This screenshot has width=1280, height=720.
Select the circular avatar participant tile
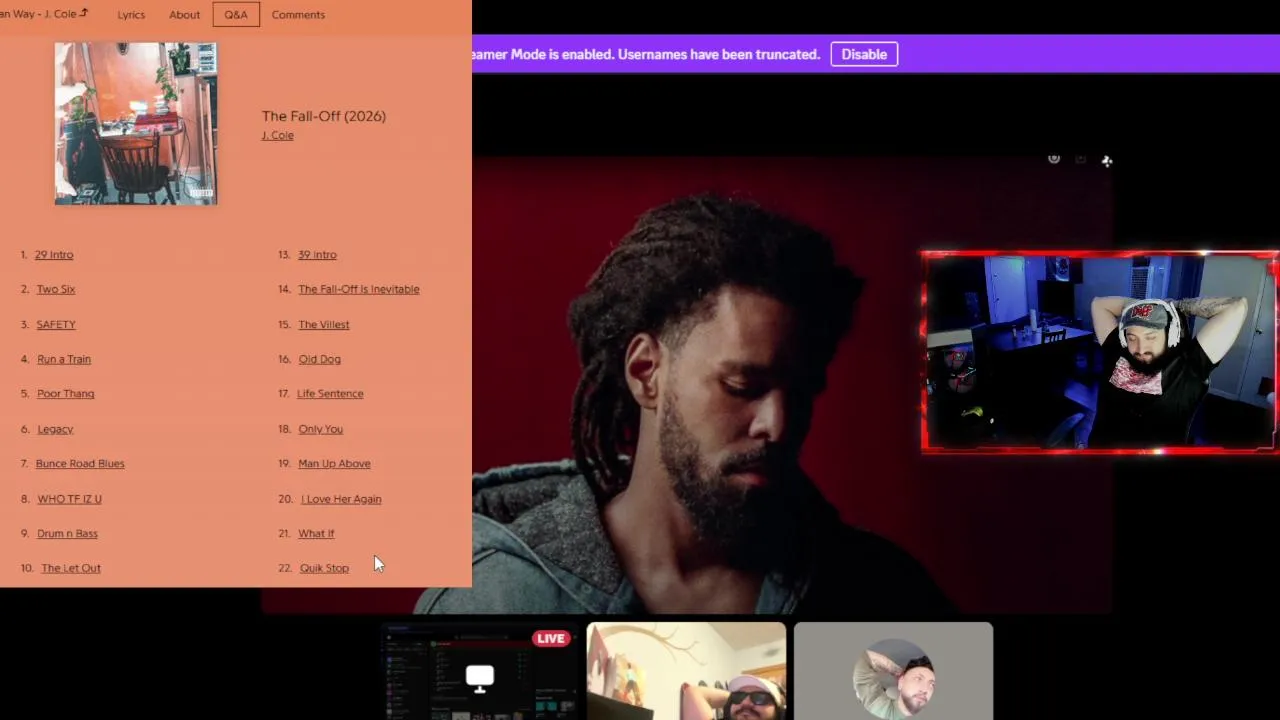tap(893, 671)
